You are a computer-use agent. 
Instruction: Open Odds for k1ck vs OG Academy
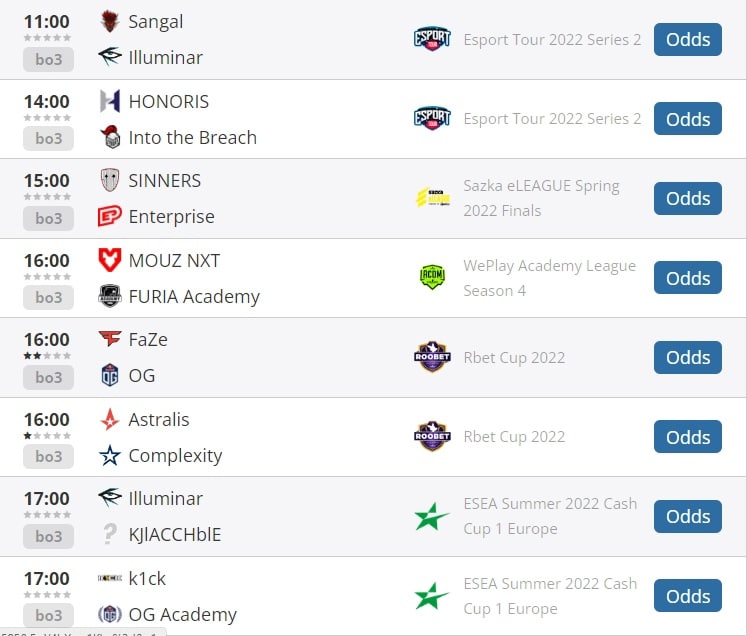(x=687, y=596)
